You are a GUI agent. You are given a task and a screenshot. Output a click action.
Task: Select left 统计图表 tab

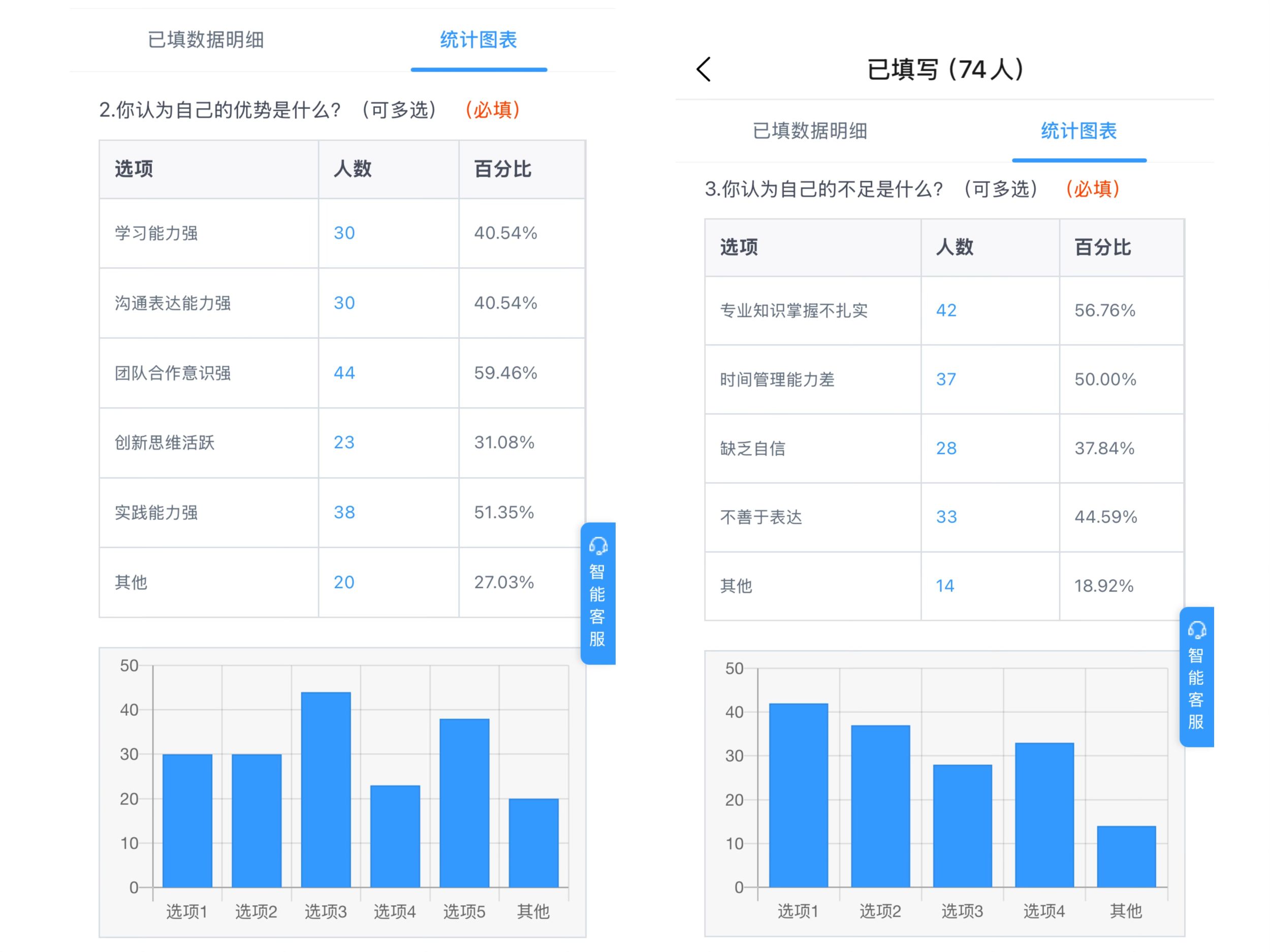478,40
